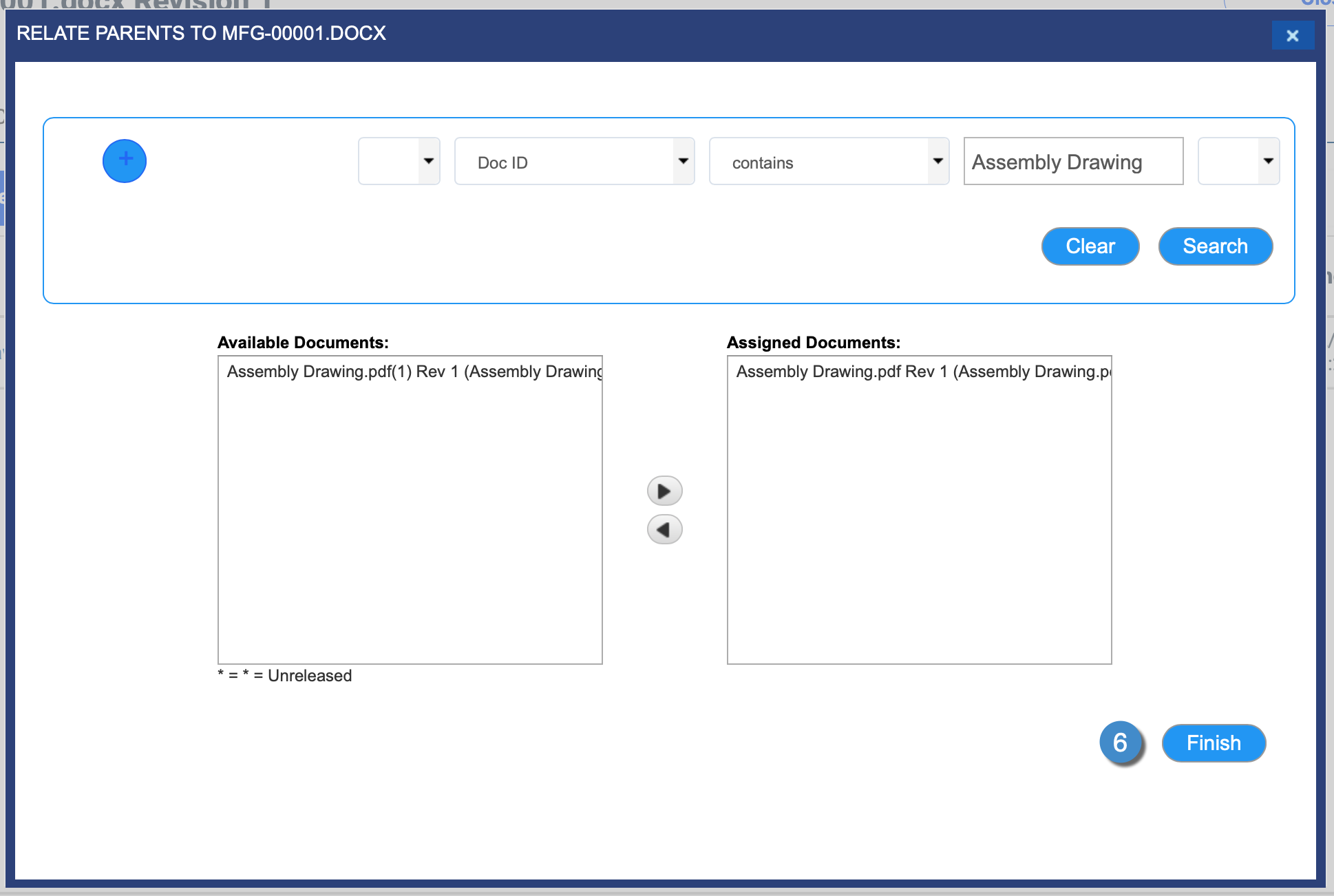The height and width of the screenshot is (896, 1334).
Task: Click the dialog title bar text
Action: (x=201, y=33)
